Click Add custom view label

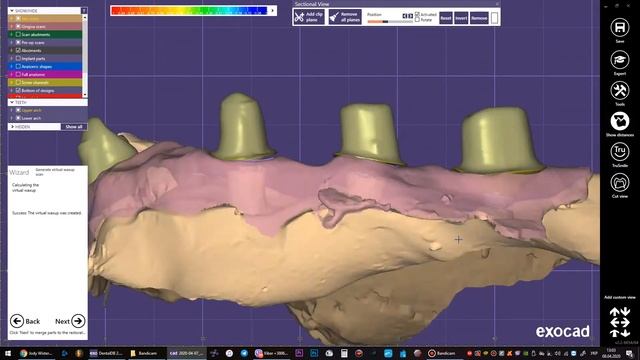620,297
